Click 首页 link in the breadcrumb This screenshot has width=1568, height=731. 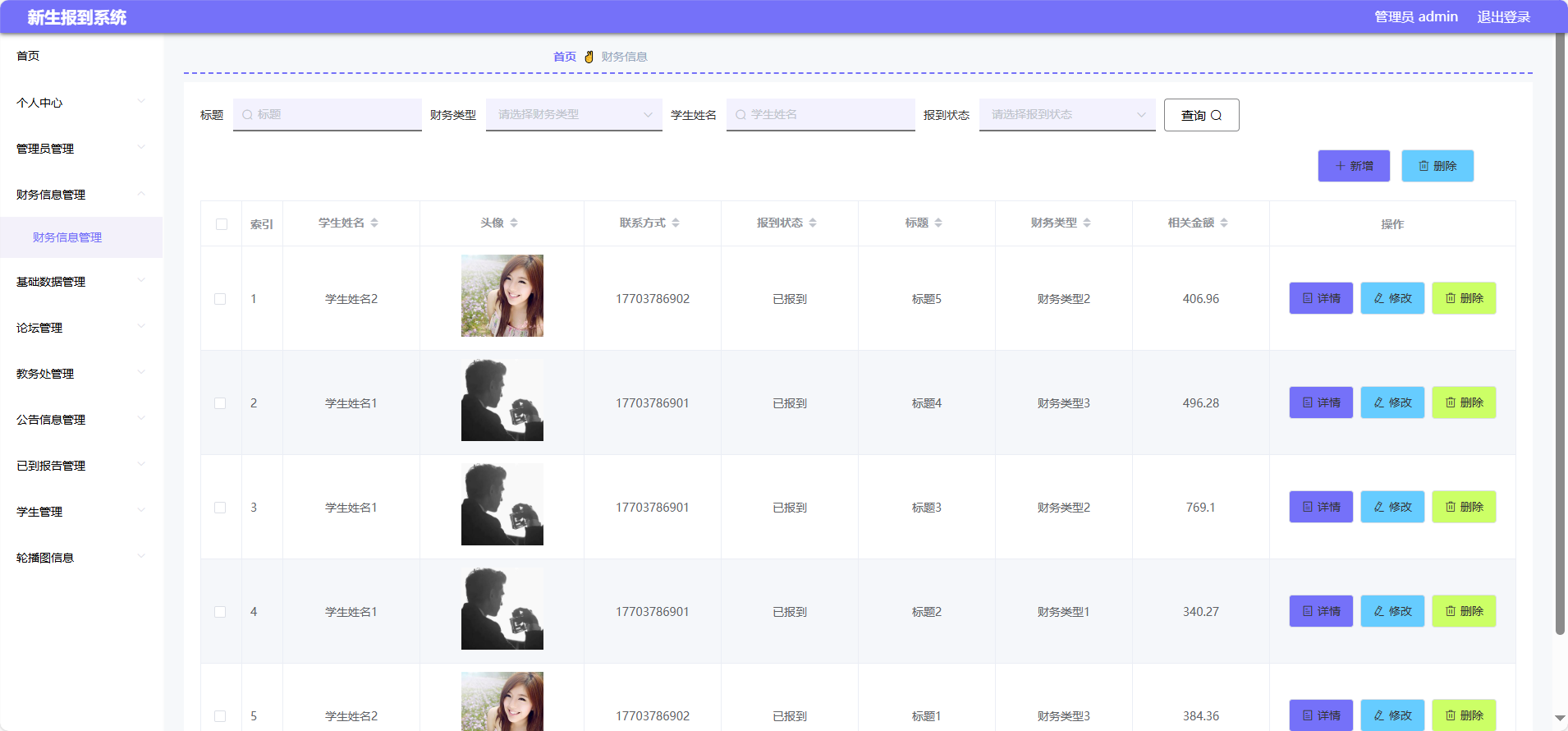click(565, 57)
